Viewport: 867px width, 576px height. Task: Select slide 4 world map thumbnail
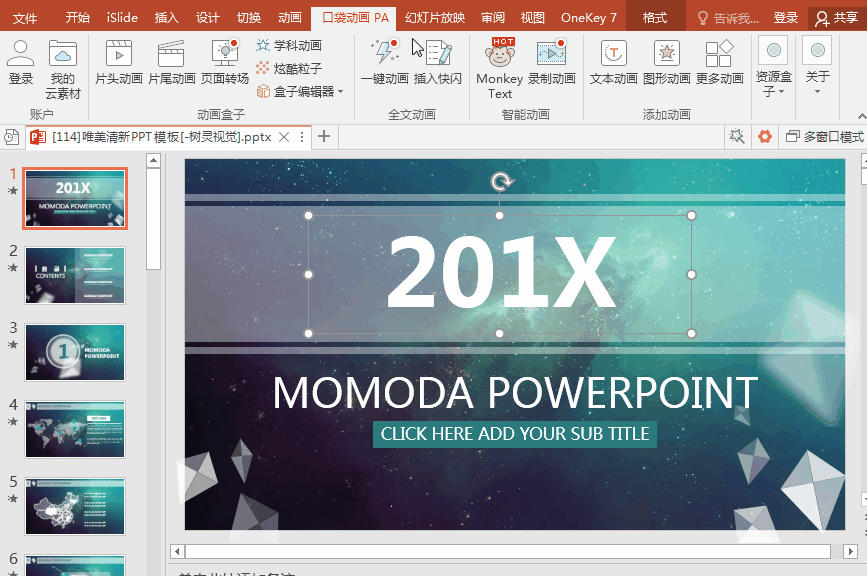tap(75, 429)
